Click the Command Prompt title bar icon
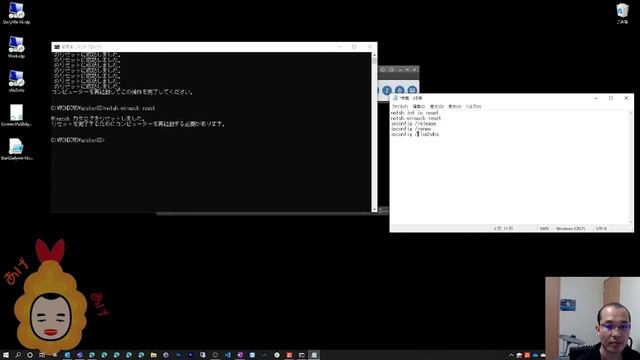Image resolution: width=640 pixels, height=360 pixels. pyautogui.click(x=57, y=47)
